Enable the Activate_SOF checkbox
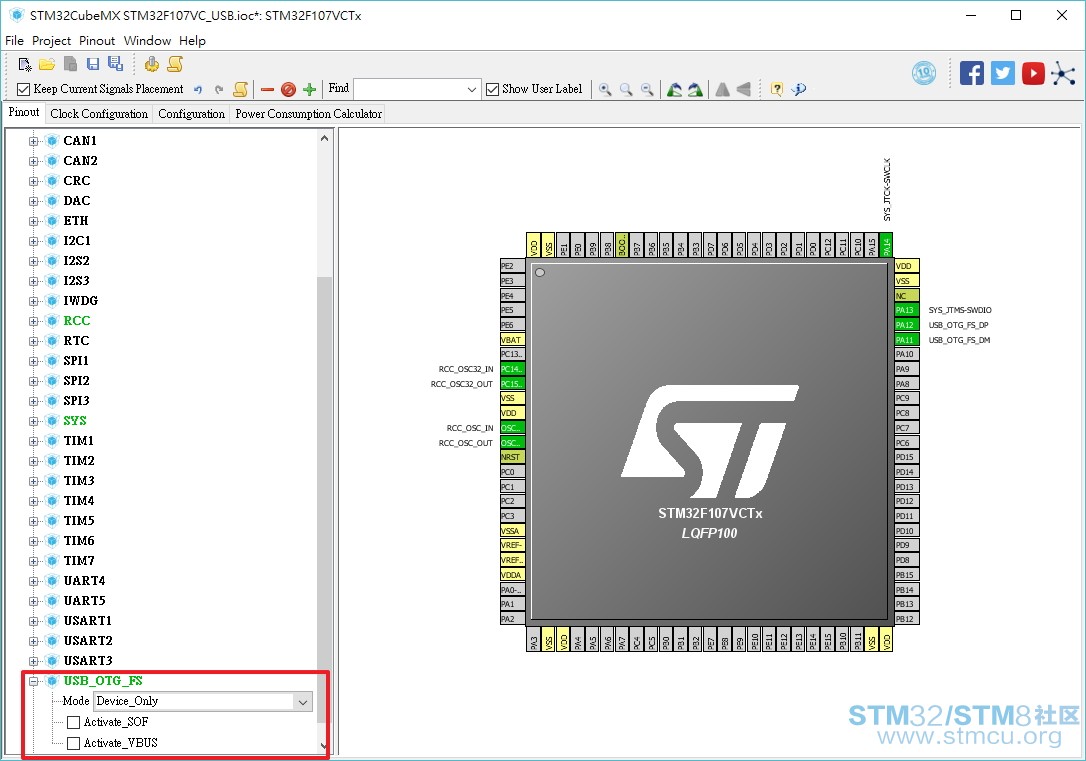Viewport: 1086px width, 761px height. pos(73,722)
